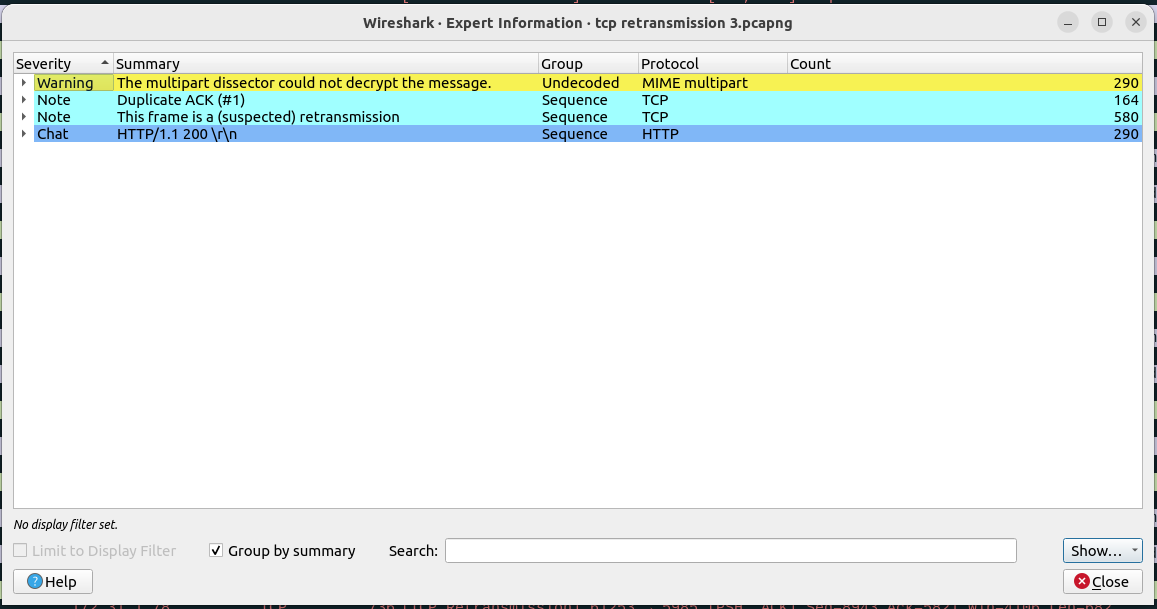Click the count value 580

pyautogui.click(x=1126, y=117)
